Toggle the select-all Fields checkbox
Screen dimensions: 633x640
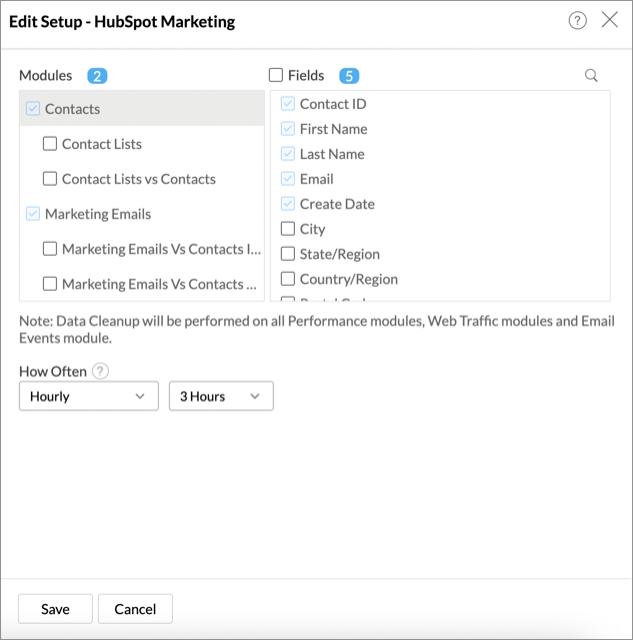pyautogui.click(x=276, y=75)
